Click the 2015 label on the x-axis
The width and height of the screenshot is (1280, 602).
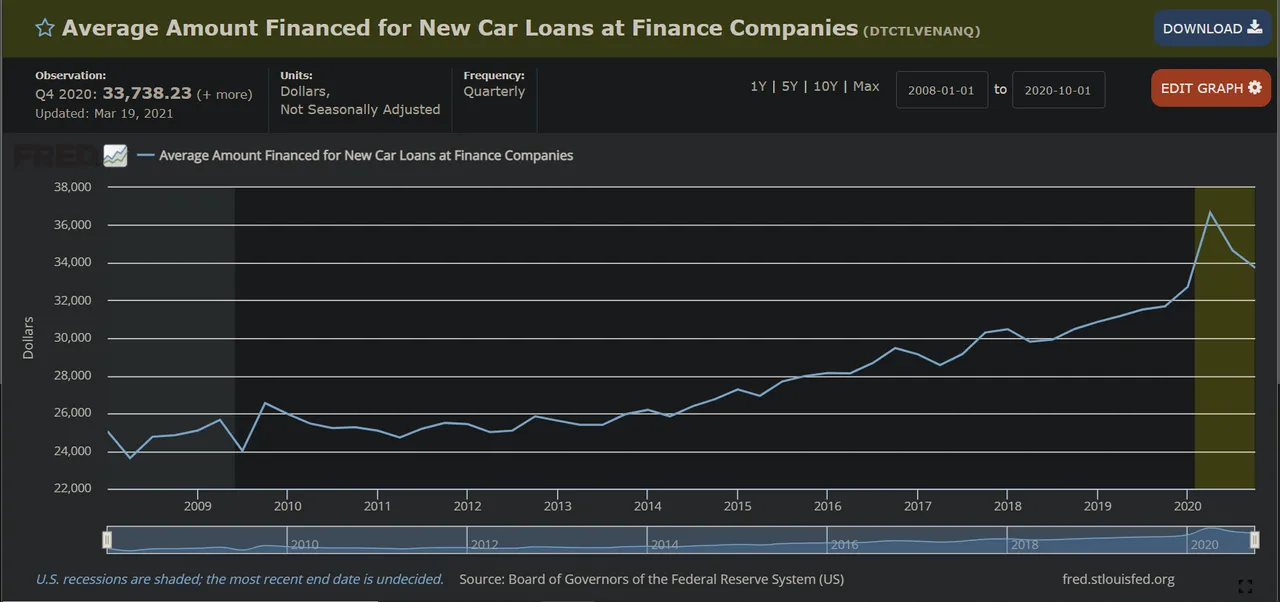737,506
